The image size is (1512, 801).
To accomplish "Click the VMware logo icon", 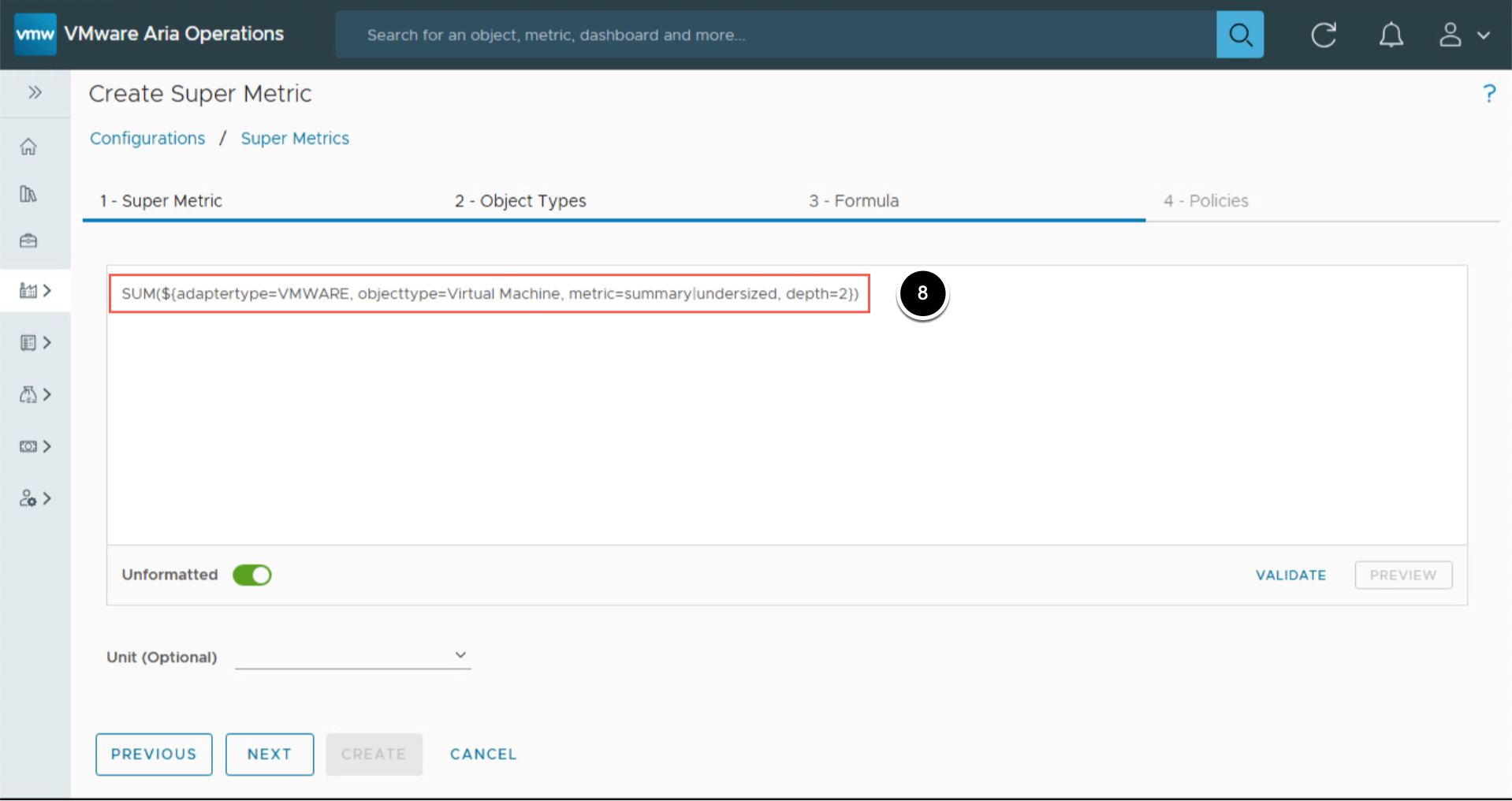I will tap(35, 35).
